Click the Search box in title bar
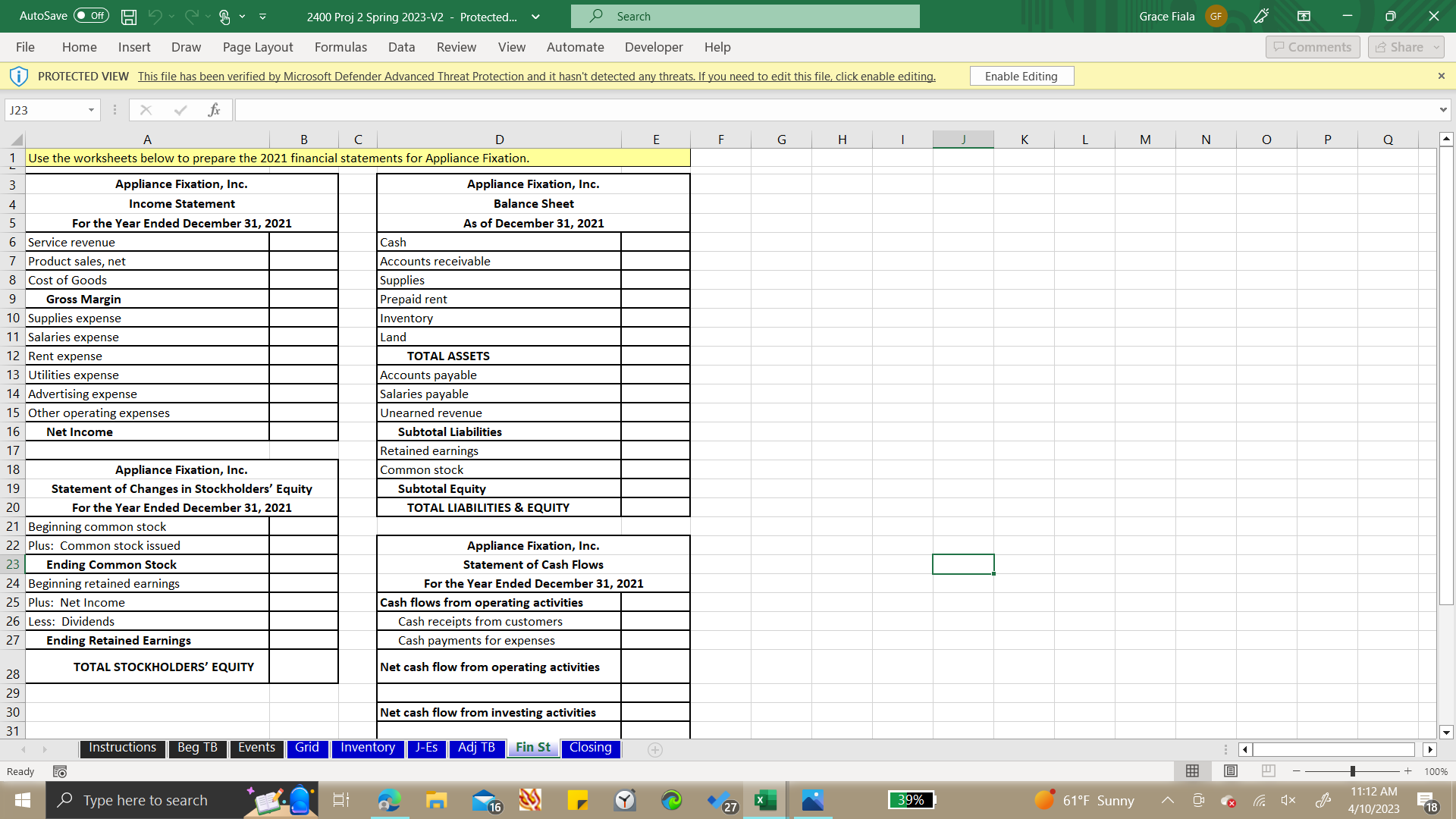 point(745,16)
